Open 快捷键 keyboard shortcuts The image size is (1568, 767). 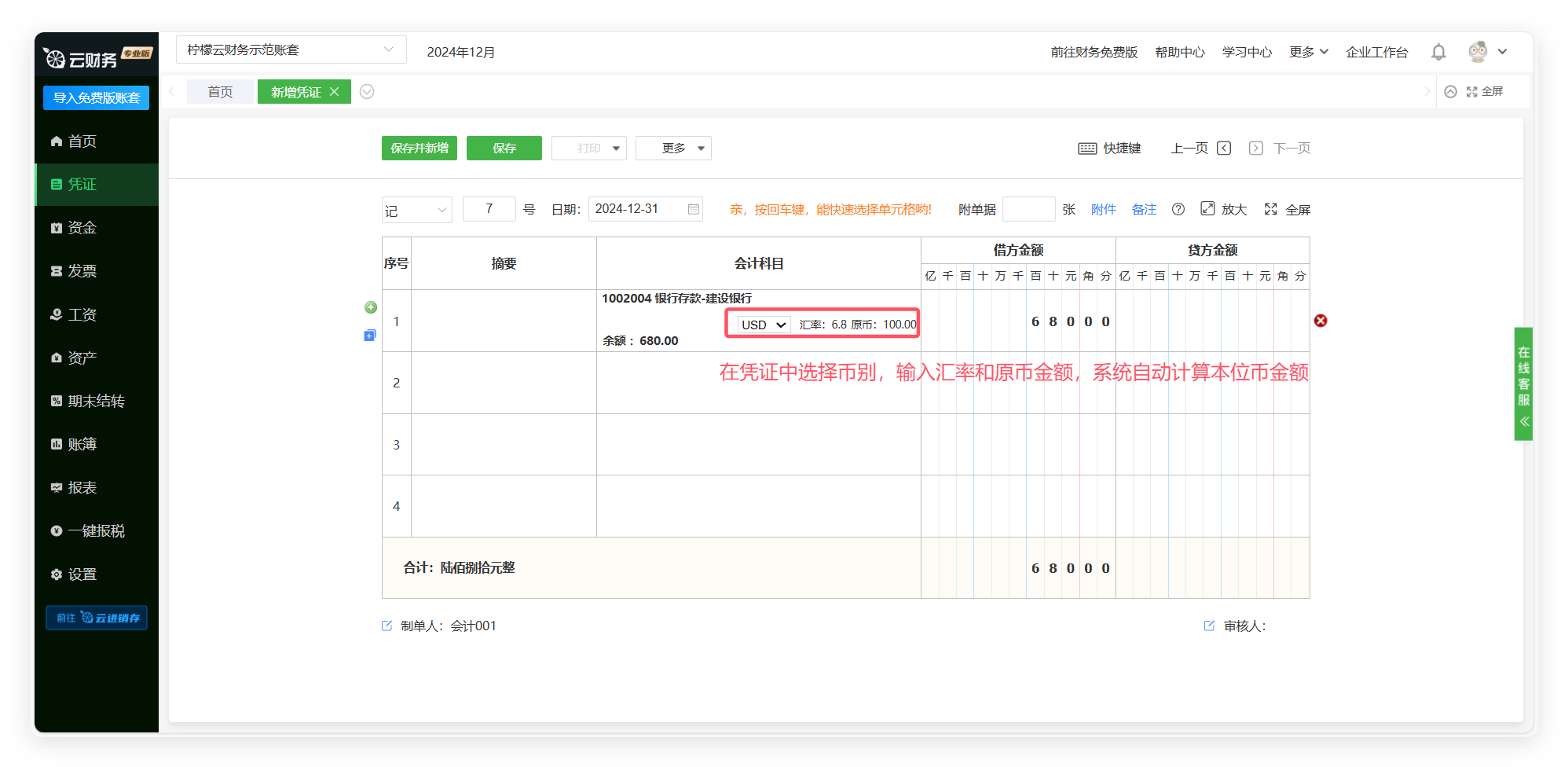(1109, 149)
